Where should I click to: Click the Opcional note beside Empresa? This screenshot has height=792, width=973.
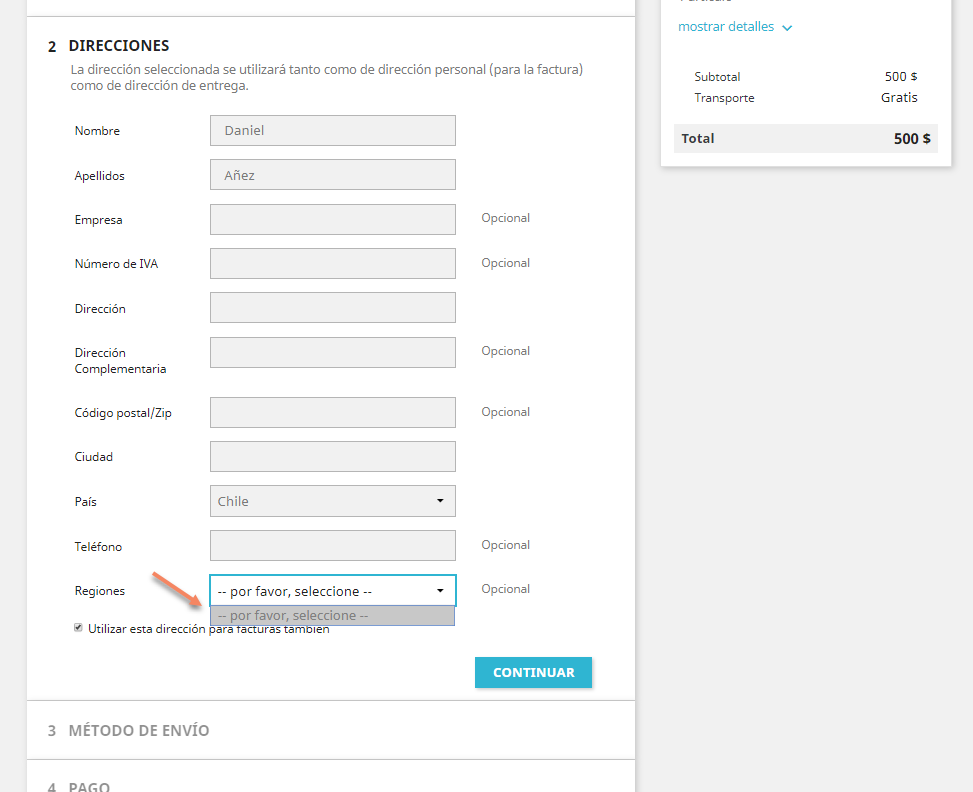506,218
